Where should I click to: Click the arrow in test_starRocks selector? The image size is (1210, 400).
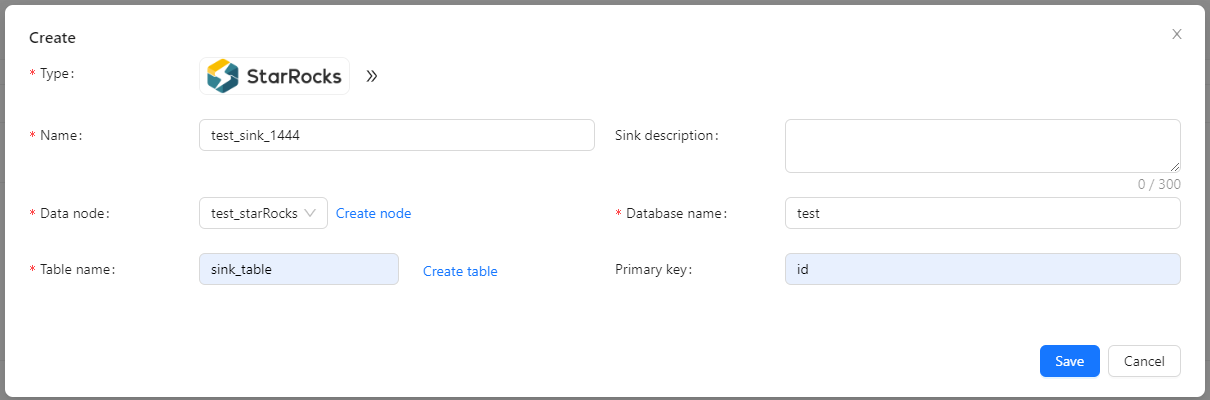click(310, 213)
